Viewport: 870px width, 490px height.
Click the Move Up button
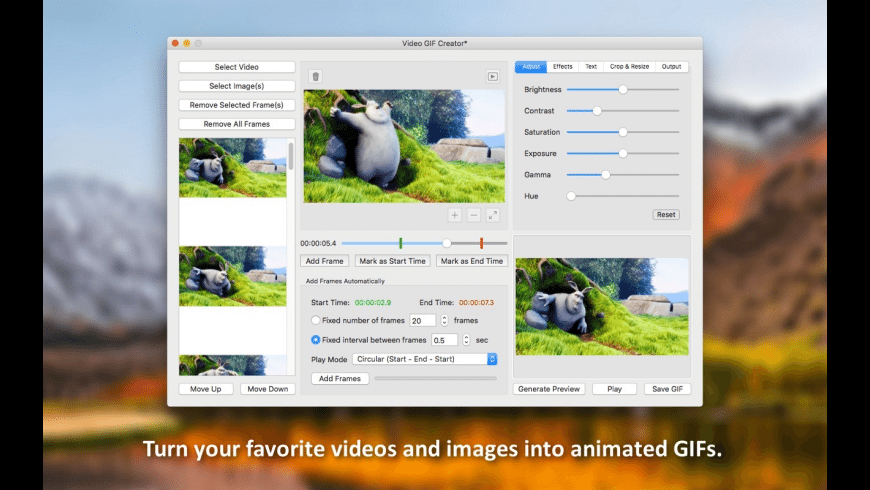[206, 389]
